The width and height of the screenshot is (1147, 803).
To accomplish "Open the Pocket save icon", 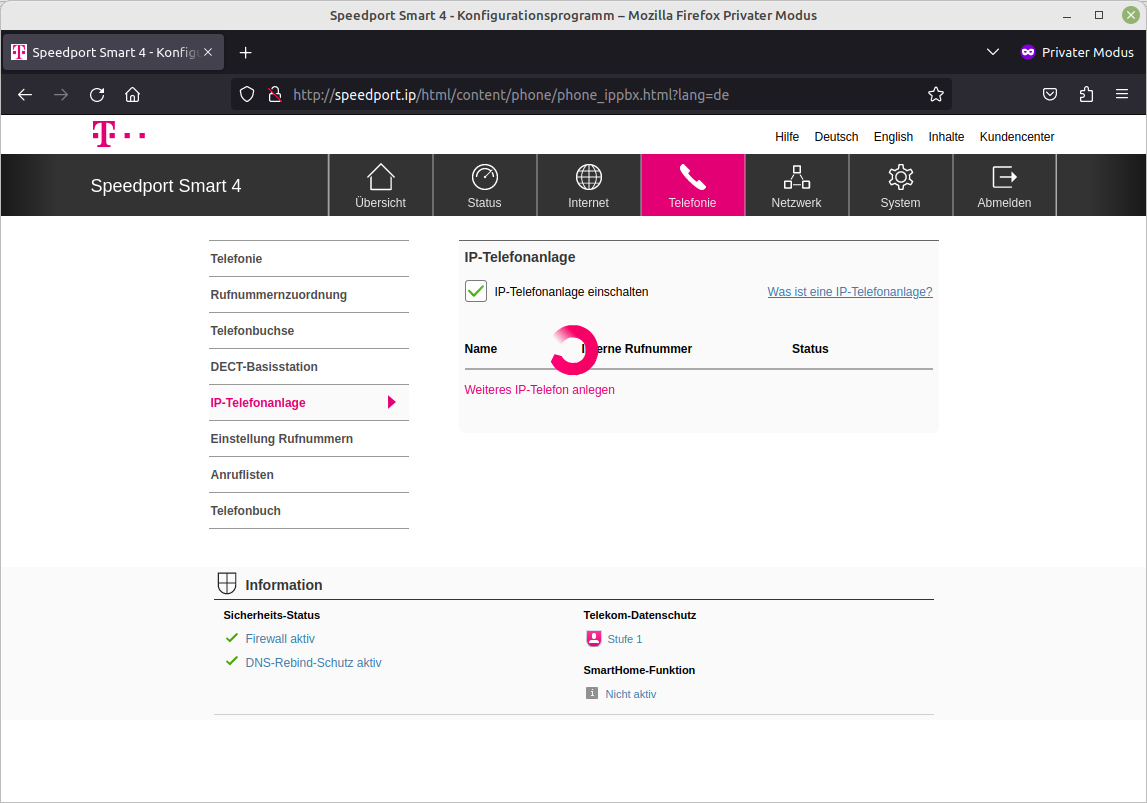I will (1050, 94).
